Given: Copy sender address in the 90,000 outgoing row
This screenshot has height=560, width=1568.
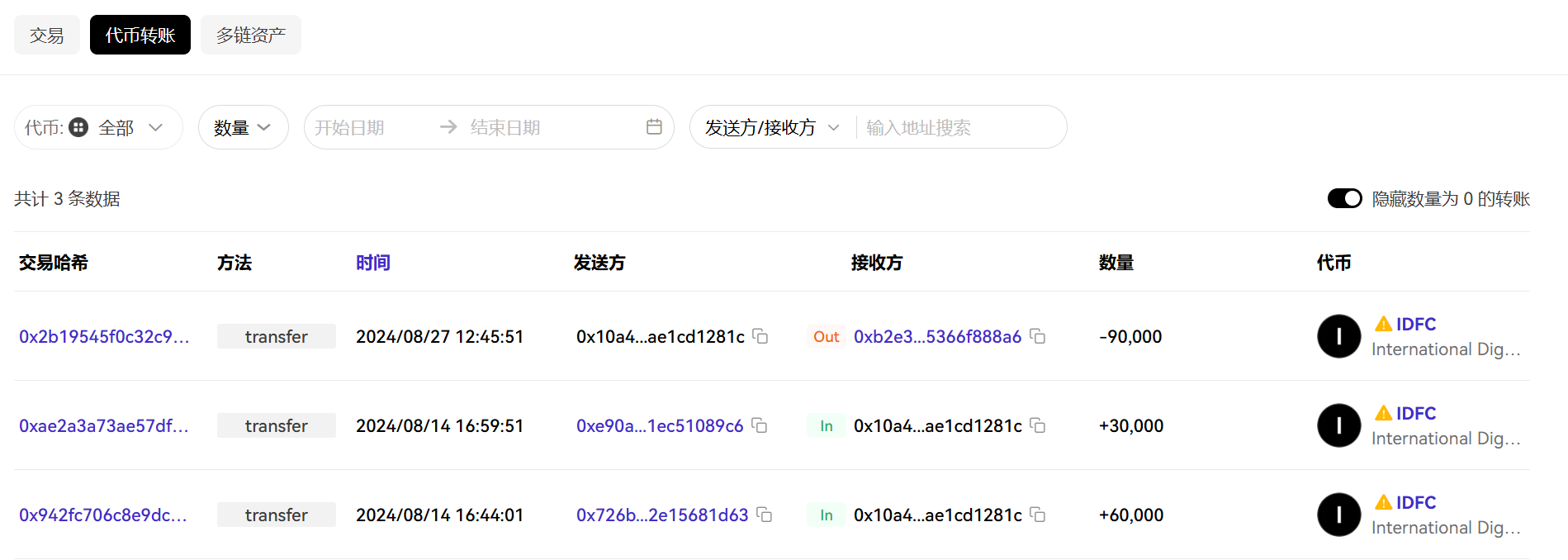Looking at the screenshot, I should [760, 336].
